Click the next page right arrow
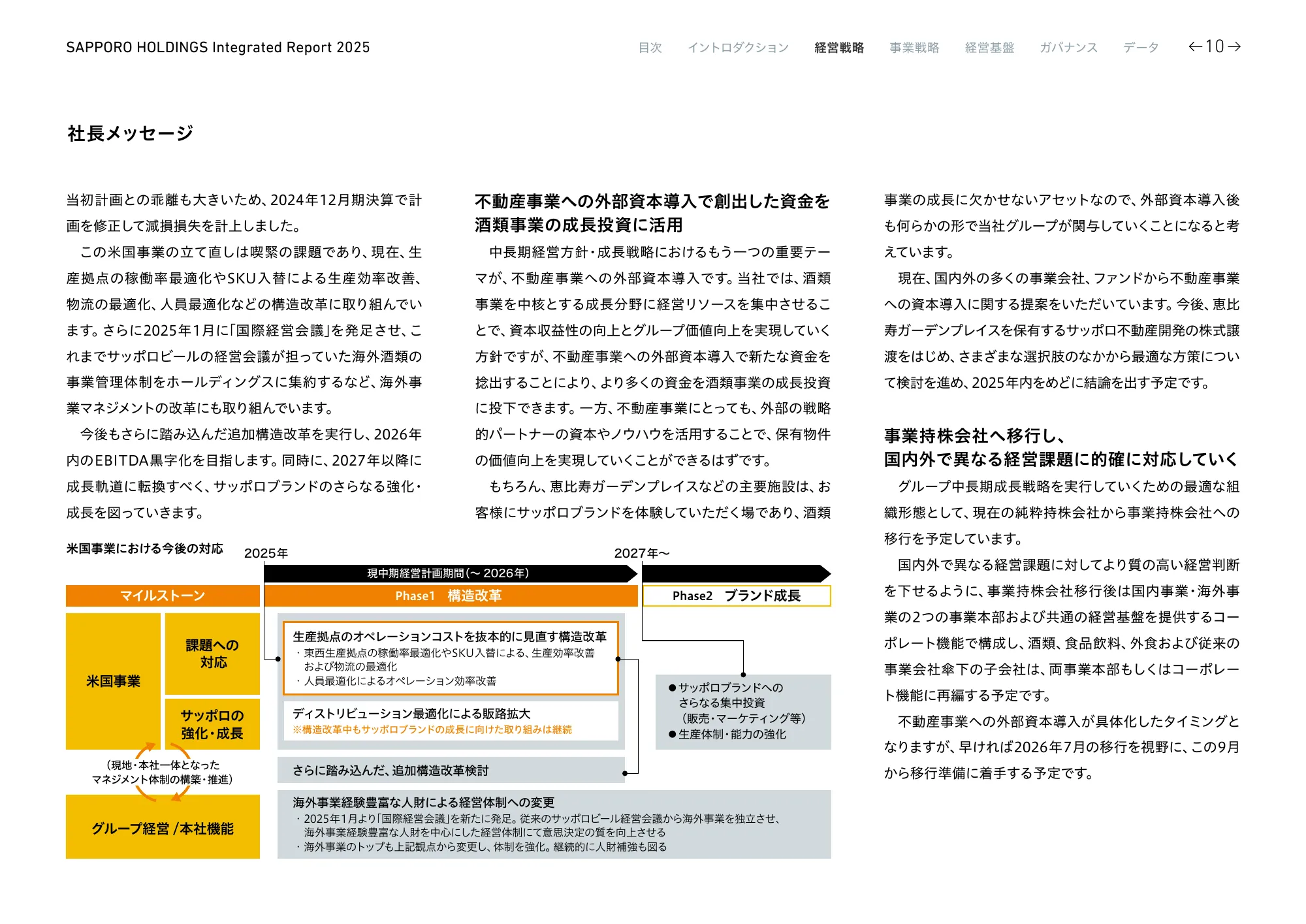The width and height of the screenshot is (1306, 924). 1234,46
